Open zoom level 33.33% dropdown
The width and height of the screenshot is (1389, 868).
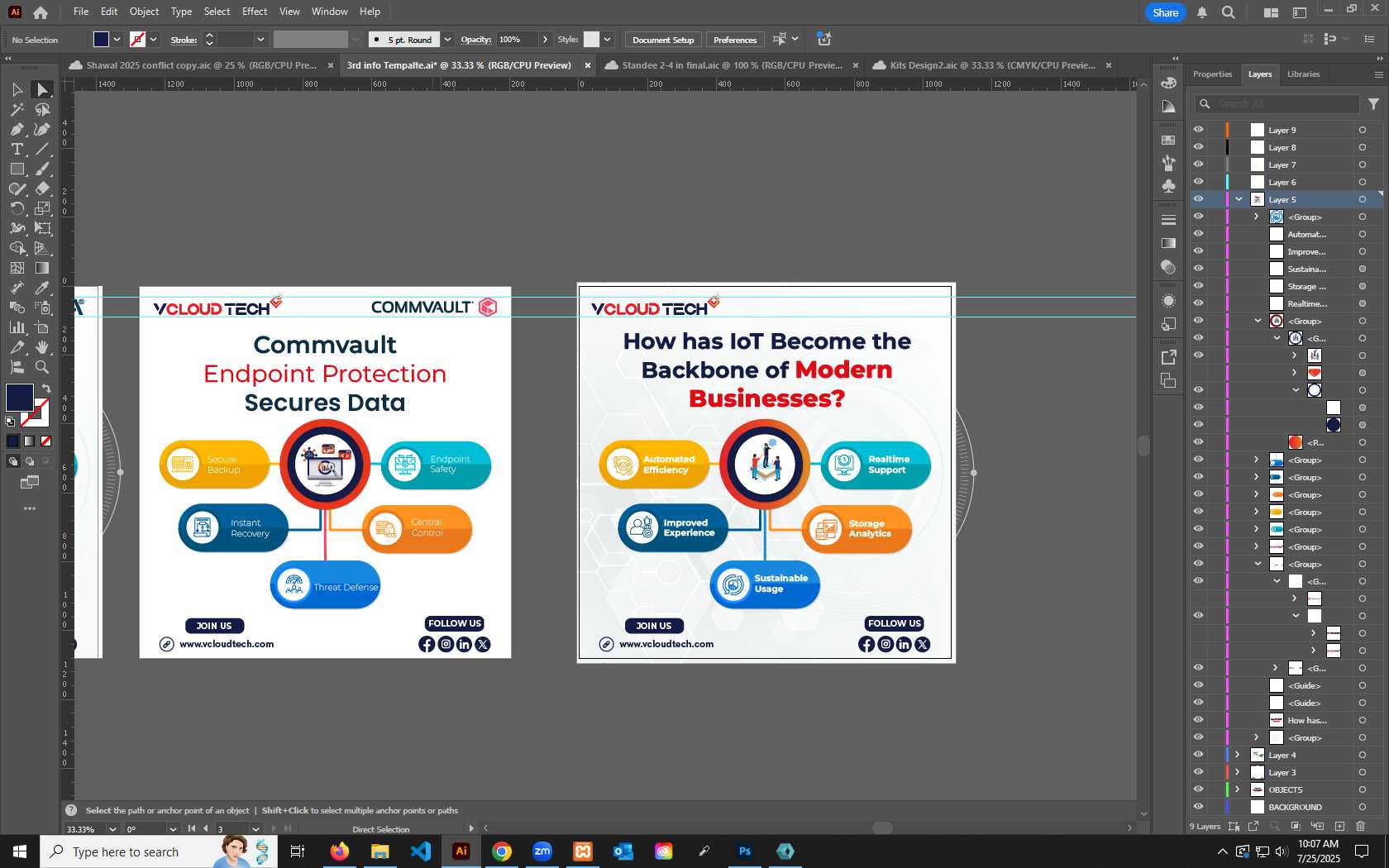112,828
